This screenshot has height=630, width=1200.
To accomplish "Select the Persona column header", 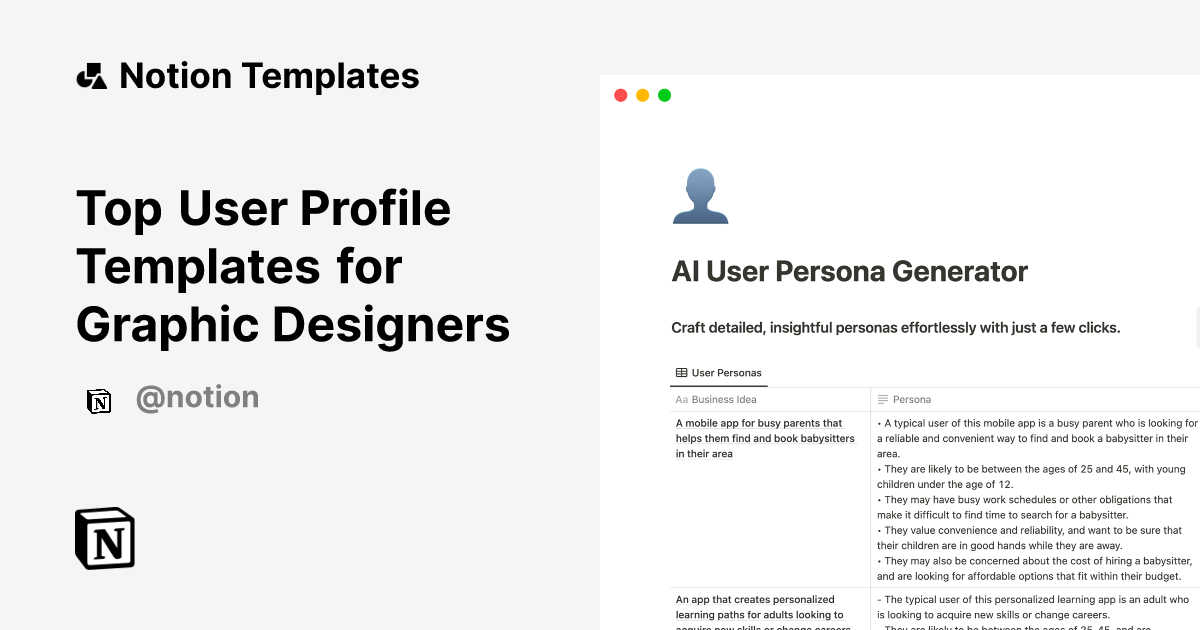I will pyautogui.click(x=912, y=399).
